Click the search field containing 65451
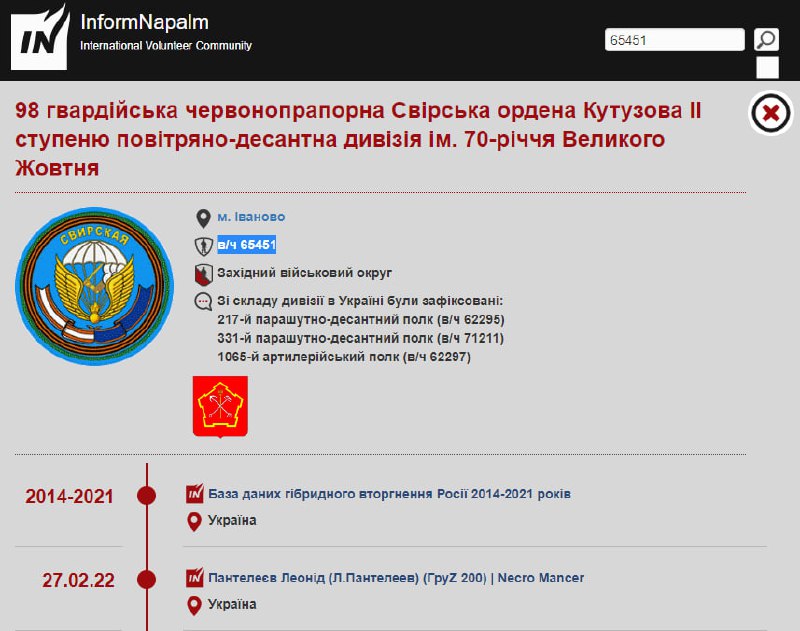Screen dimensions: 800x631 point(675,40)
